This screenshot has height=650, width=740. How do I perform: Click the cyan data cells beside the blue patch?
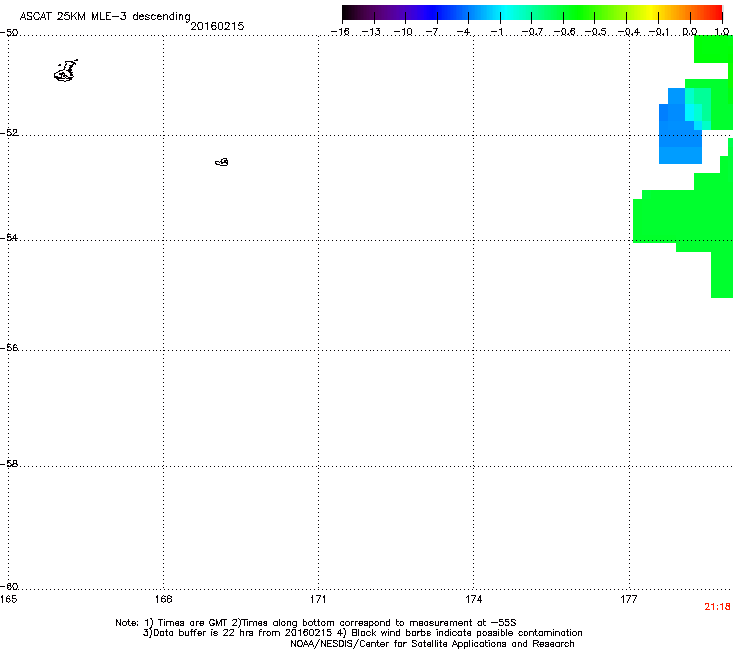[x=698, y=110]
